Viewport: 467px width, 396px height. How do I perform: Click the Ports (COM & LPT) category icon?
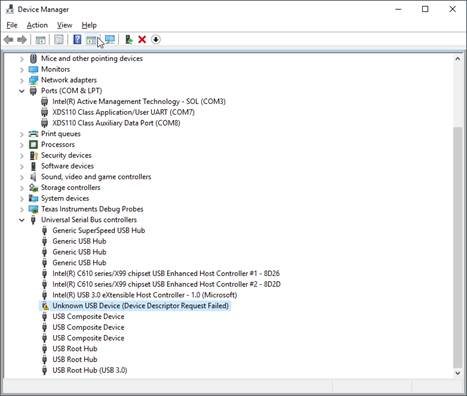coord(33,91)
